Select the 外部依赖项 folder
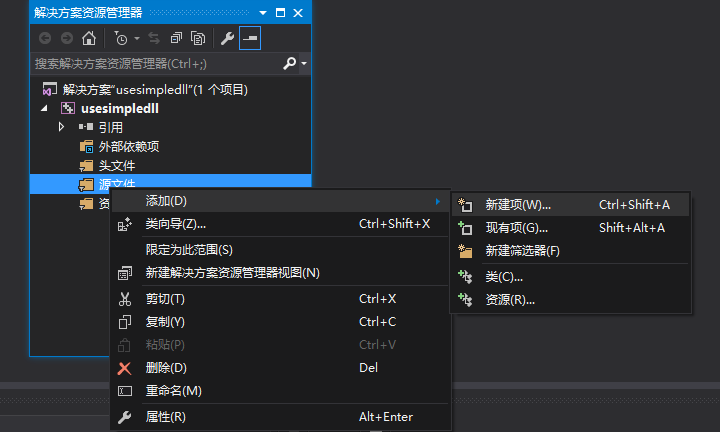 [x=129, y=146]
